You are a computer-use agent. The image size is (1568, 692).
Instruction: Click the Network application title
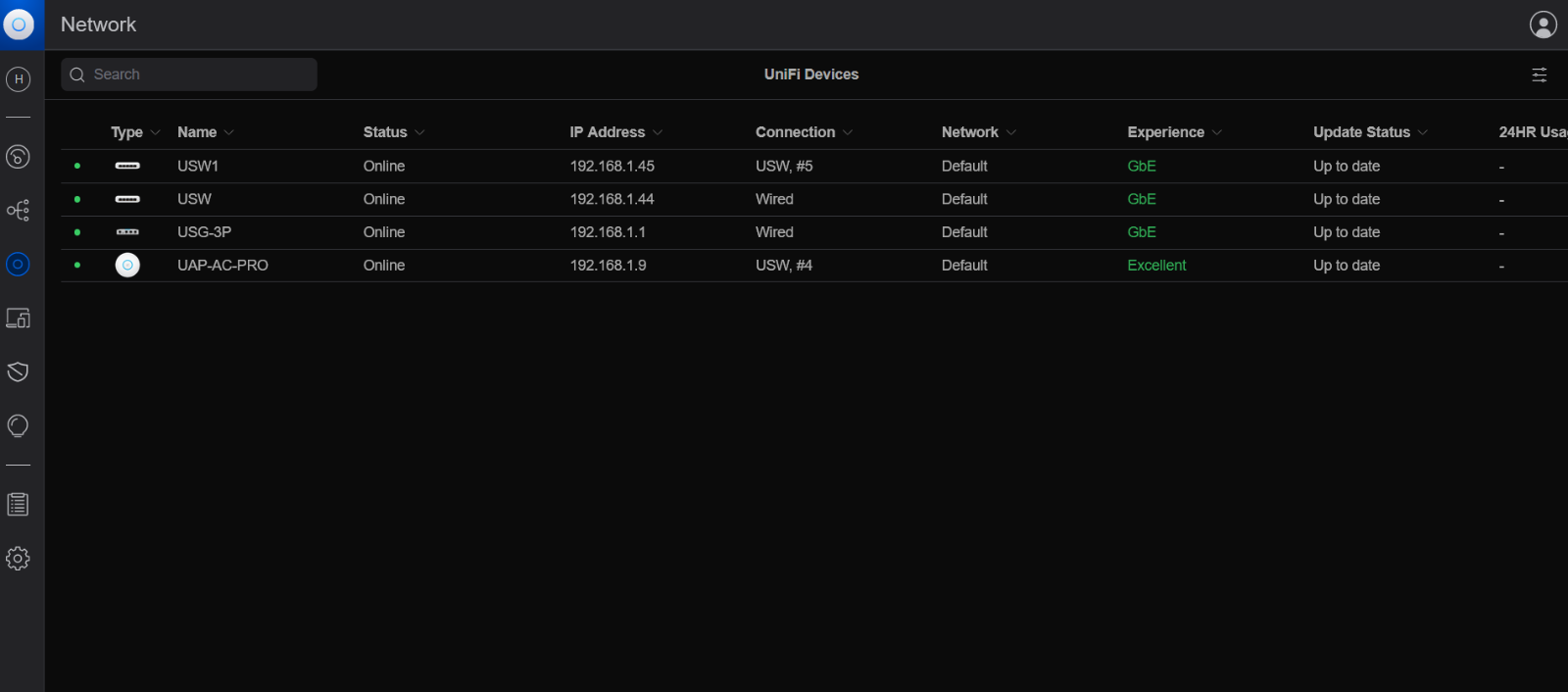click(x=98, y=25)
